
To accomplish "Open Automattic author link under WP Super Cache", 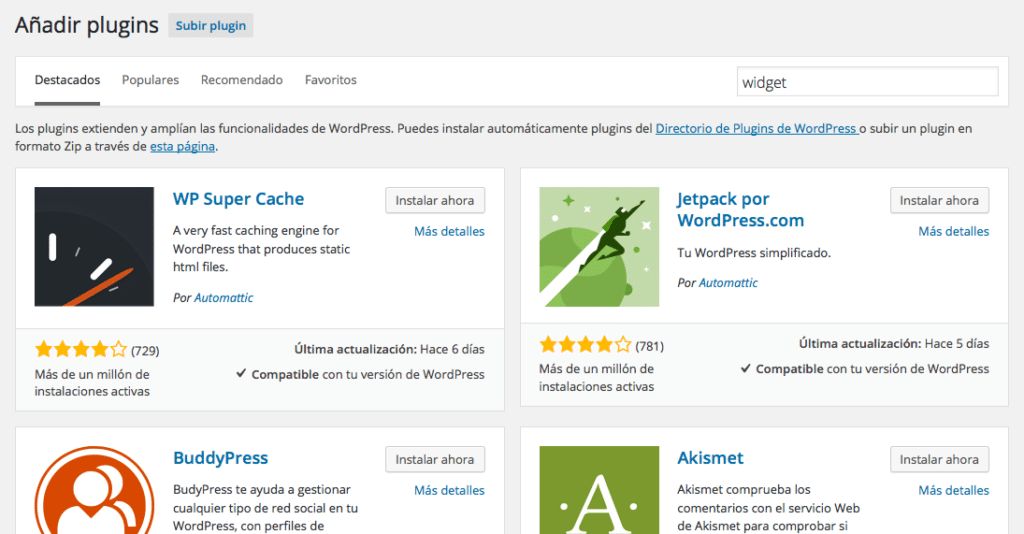I will pyautogui.click(x=223, y=298).
